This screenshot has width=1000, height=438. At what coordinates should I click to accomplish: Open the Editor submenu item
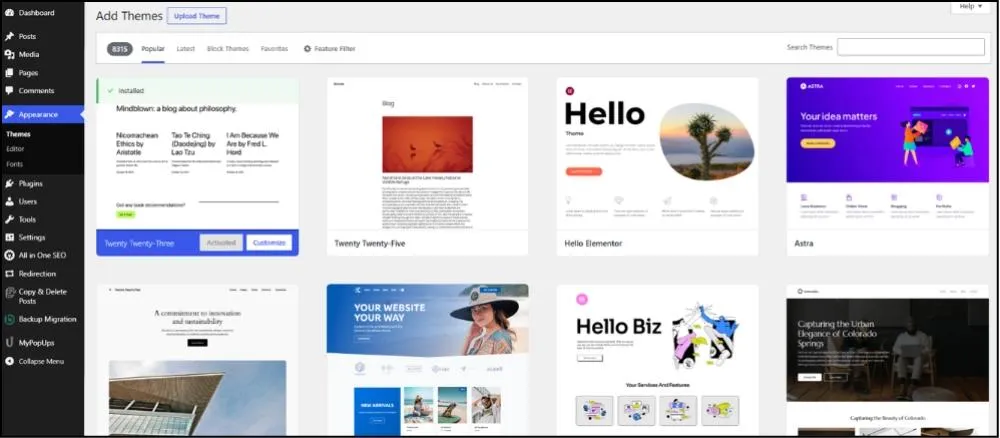point(15,149)
